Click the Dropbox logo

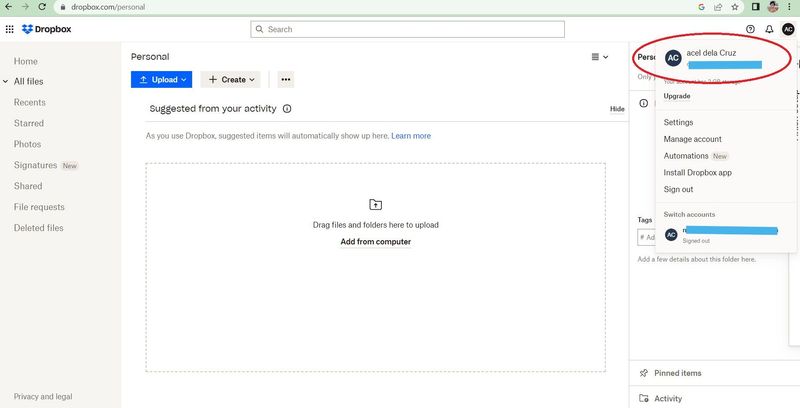pyautogui.click(x=46, y=29)
